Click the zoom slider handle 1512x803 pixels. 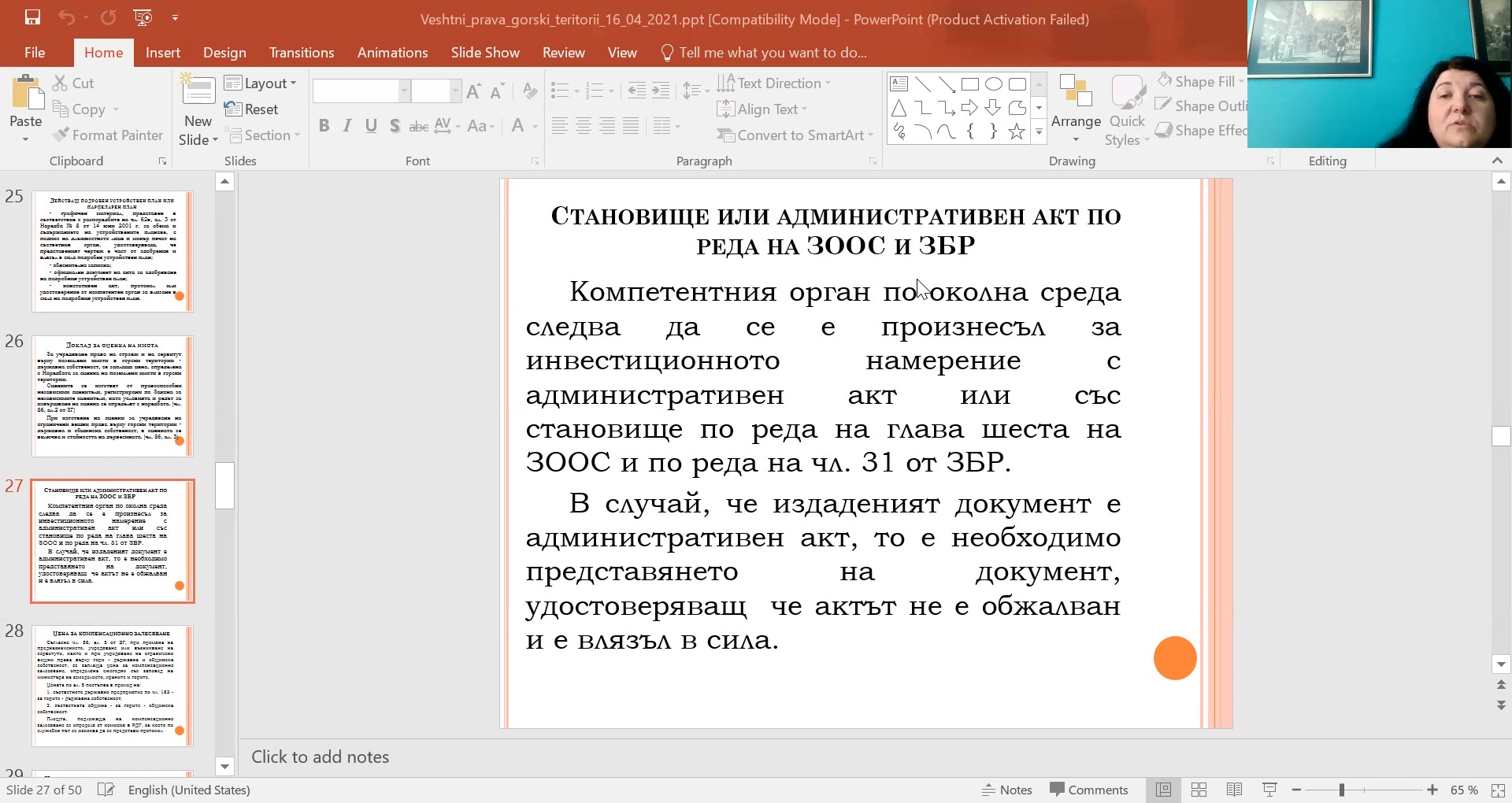coord(1341,790)
